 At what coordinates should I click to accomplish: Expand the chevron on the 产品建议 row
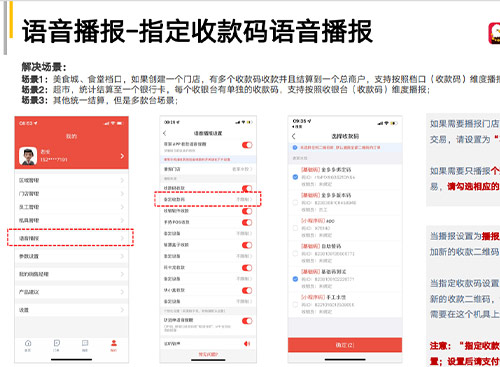(x=122, y=292)
